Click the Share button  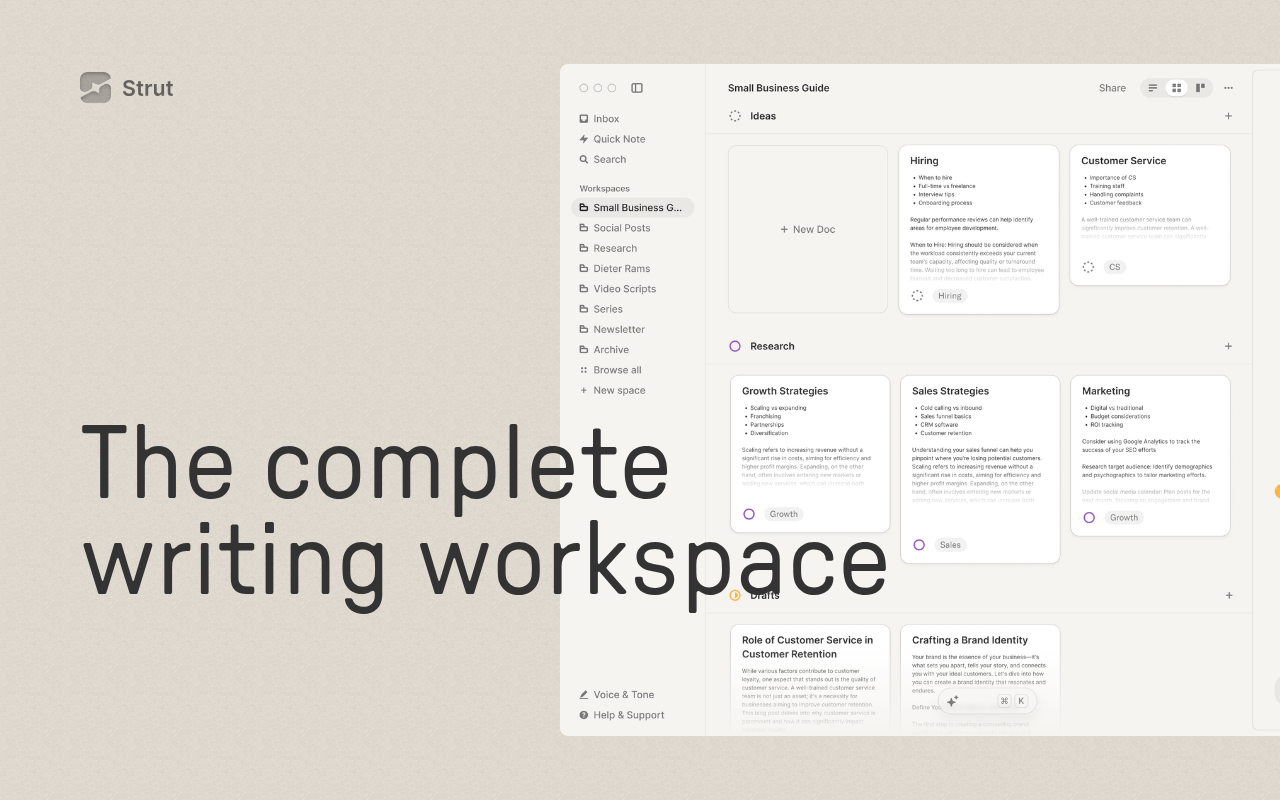pos(1112,87)
